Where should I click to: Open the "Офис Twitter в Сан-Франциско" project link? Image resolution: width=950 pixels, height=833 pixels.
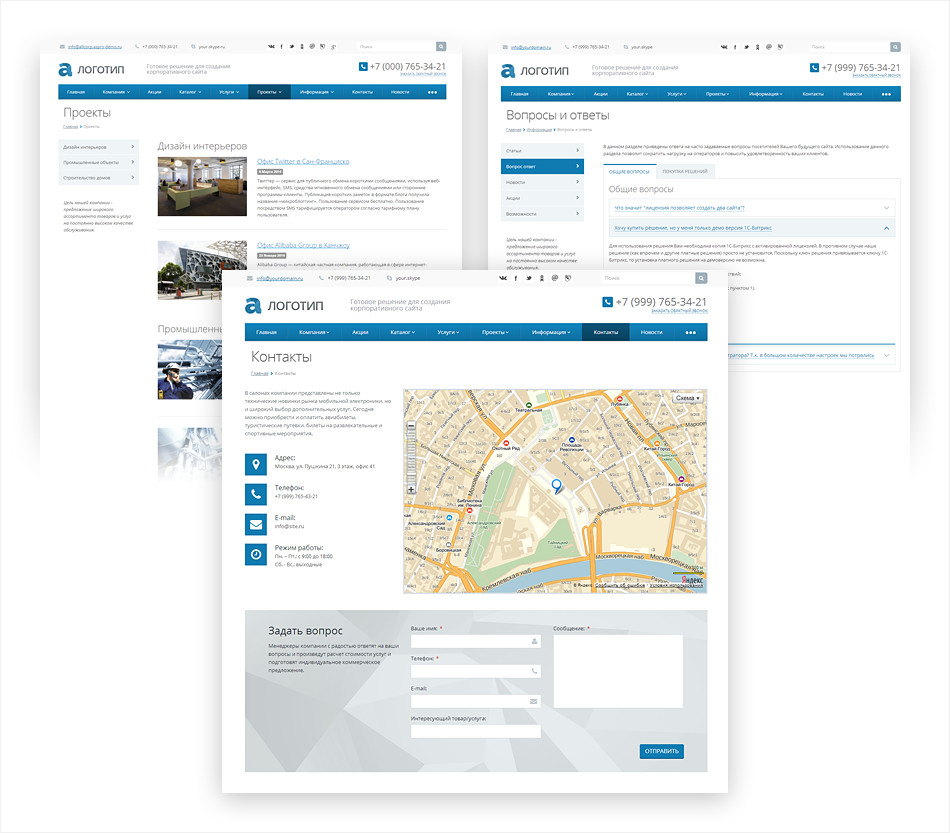(302, 161)
